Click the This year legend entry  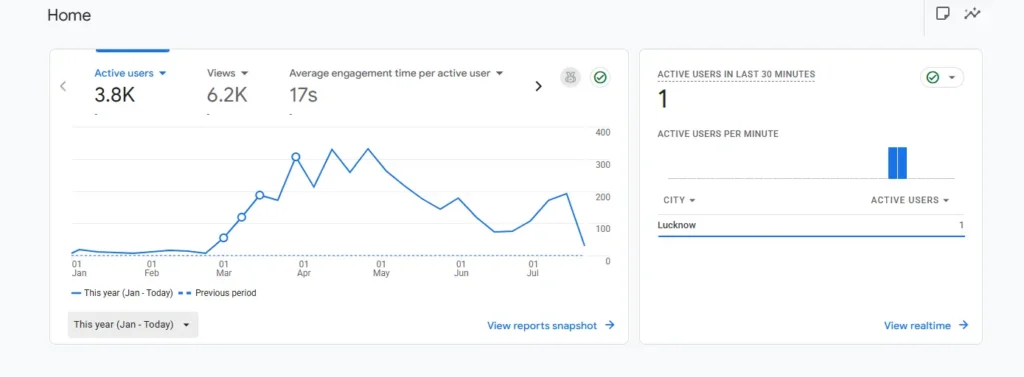[122, 293]
